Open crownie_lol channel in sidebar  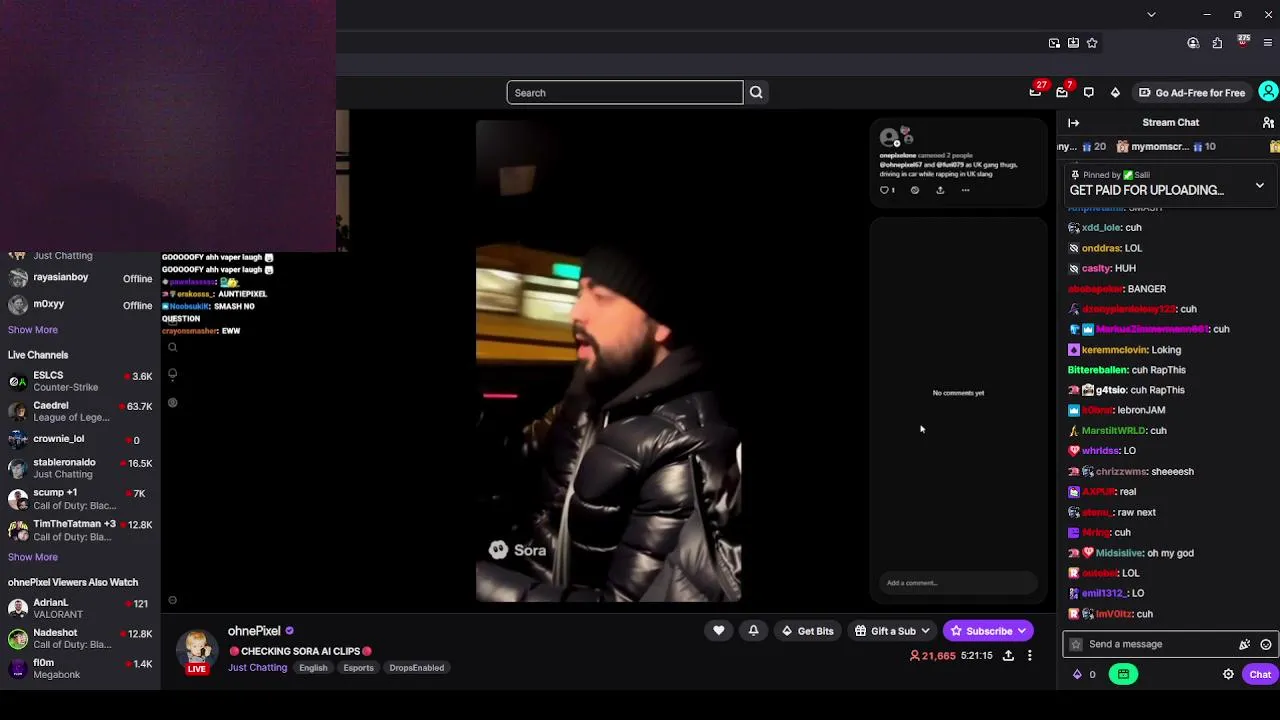pyautogui.click(x=80, y=439)
